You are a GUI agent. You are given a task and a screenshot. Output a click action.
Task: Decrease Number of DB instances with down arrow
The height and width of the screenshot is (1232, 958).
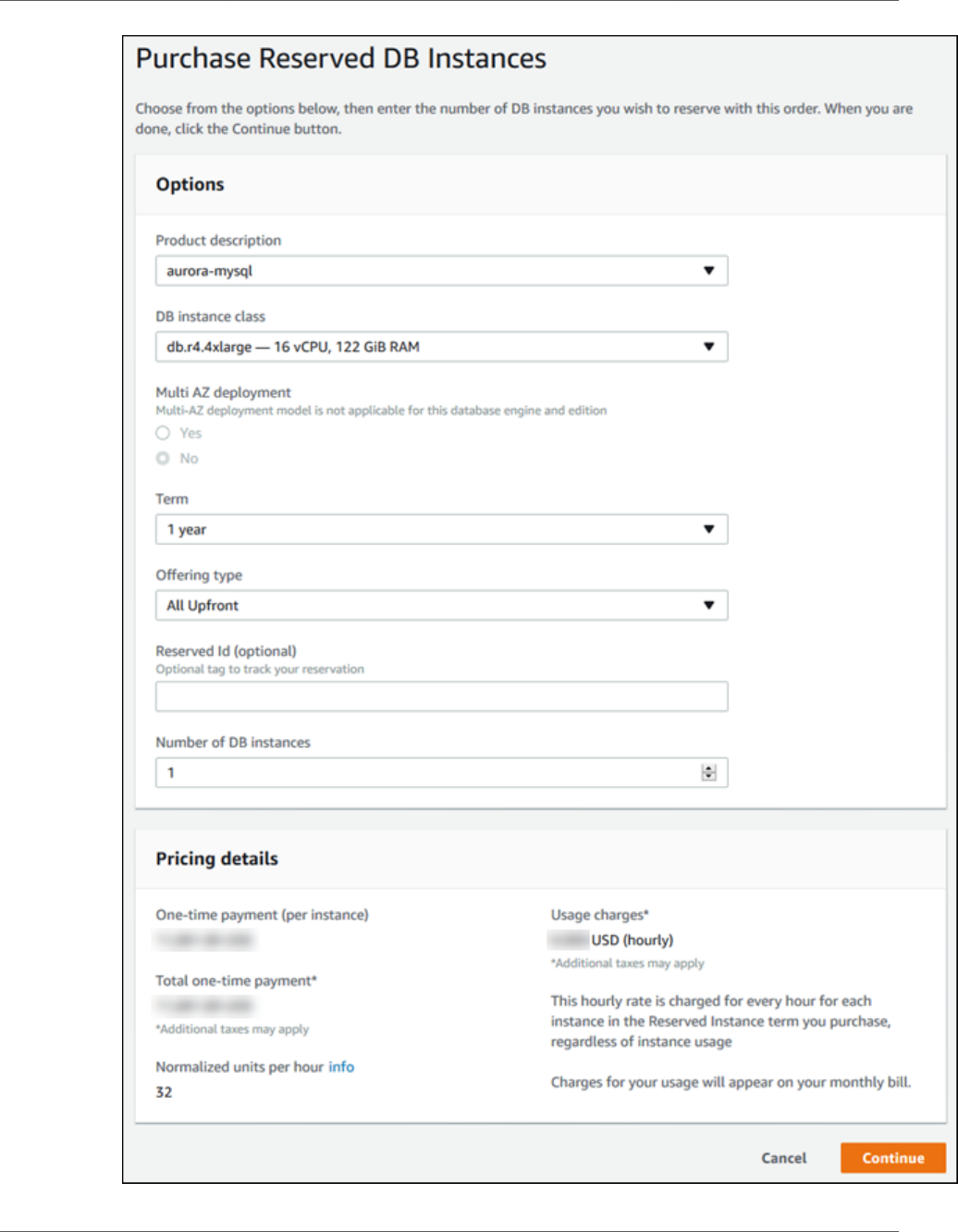coord(708,777)
